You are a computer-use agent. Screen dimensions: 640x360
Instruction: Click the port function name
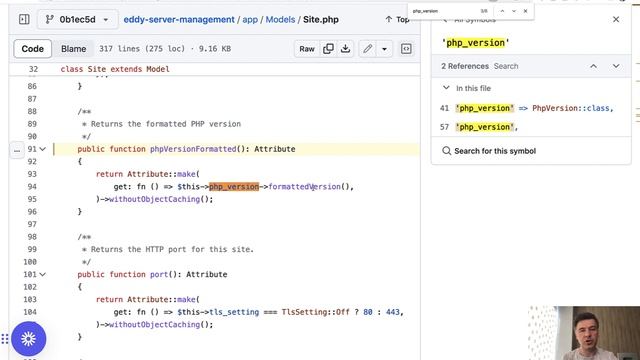click(x=159, y=274)
